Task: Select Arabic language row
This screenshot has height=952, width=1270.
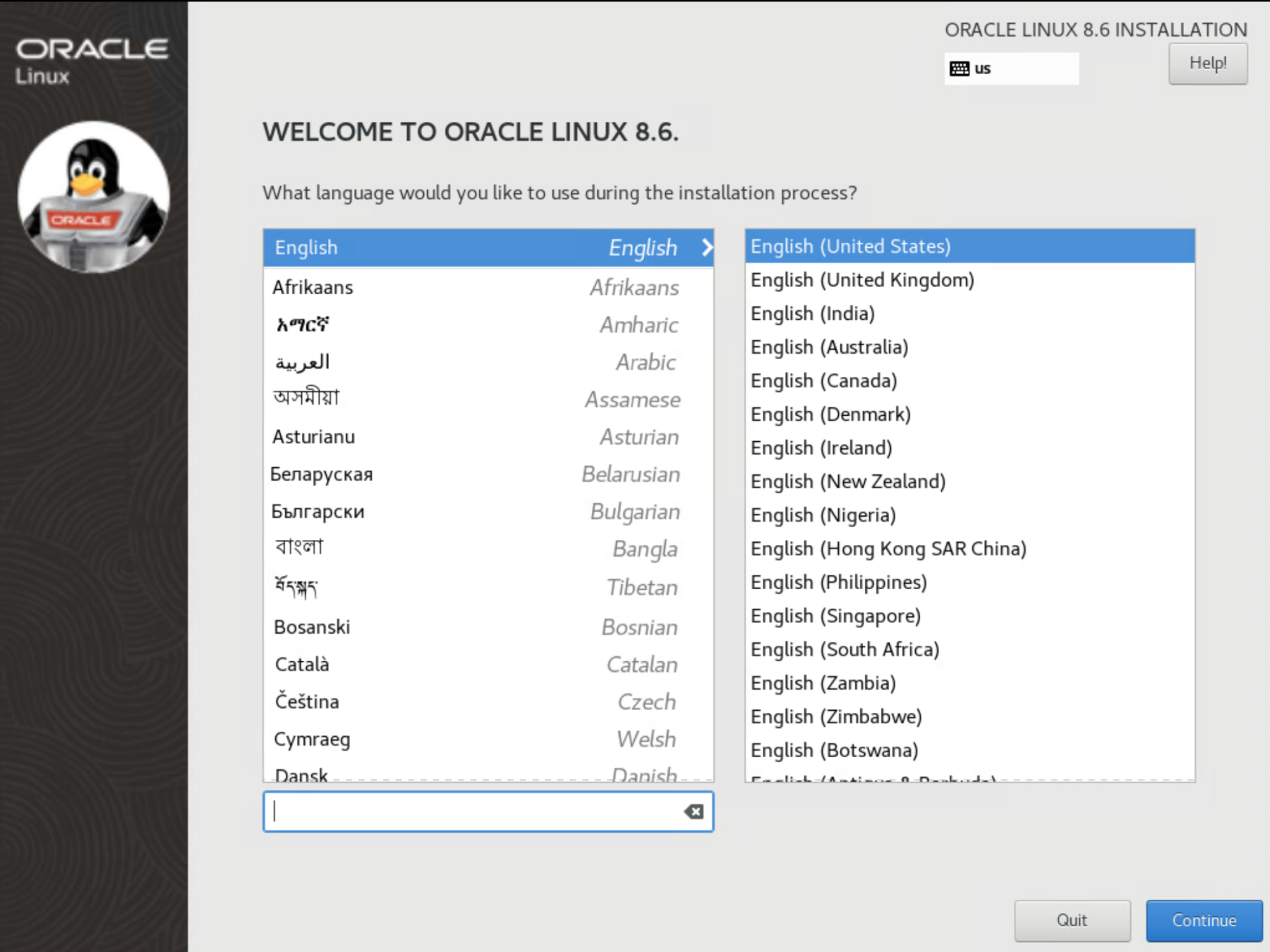Action: coord(488,362)
